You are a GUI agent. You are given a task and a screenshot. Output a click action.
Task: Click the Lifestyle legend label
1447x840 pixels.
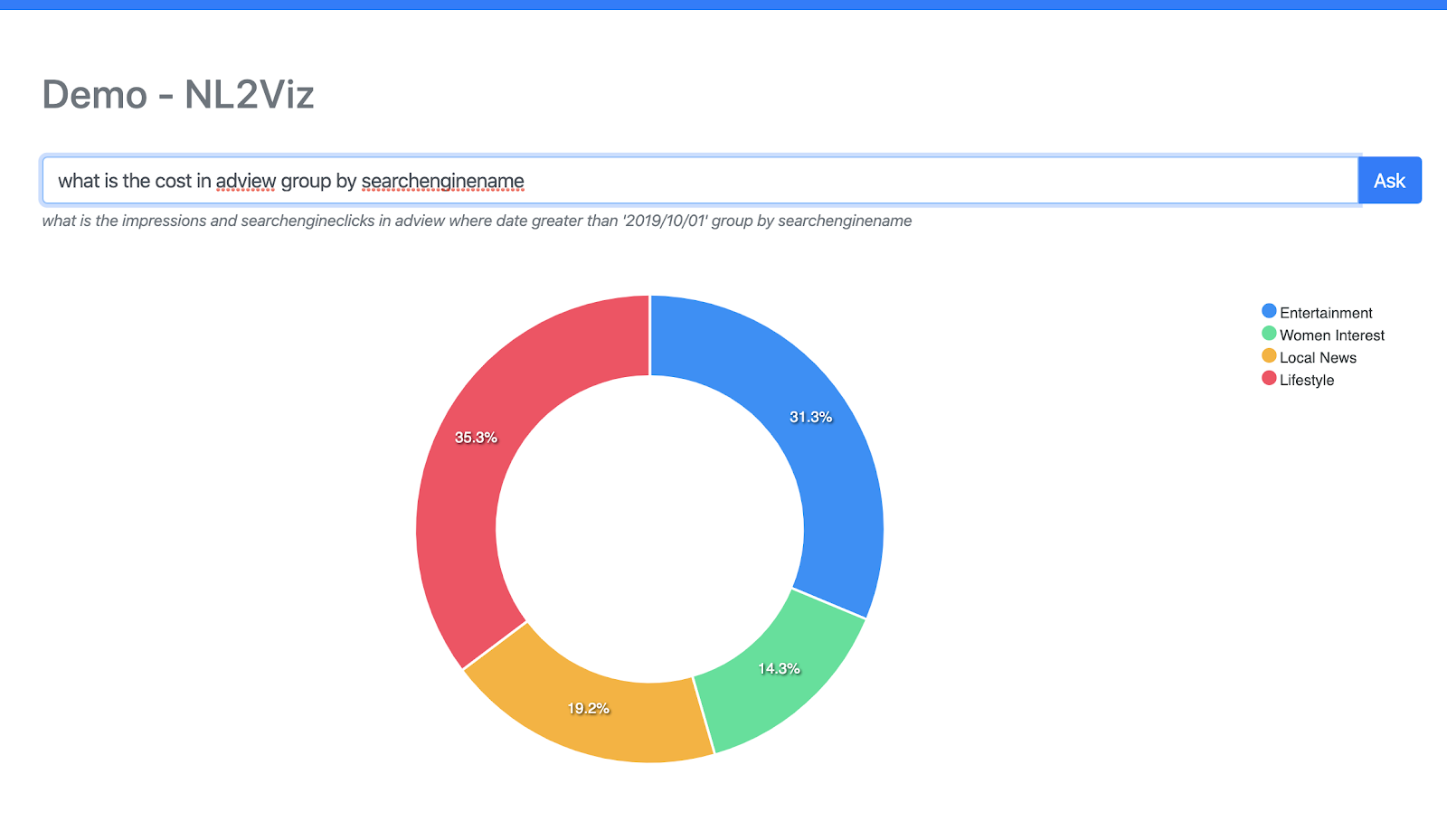point(1307,381)
